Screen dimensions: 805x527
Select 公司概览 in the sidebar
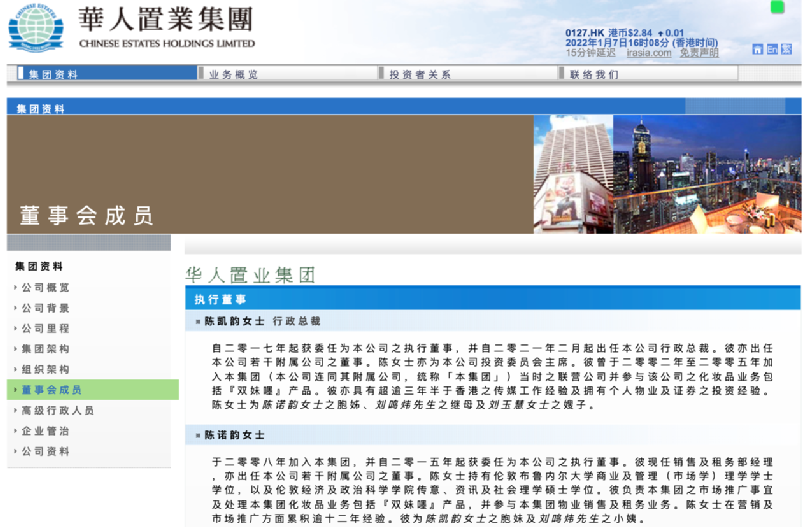point(46,287)
